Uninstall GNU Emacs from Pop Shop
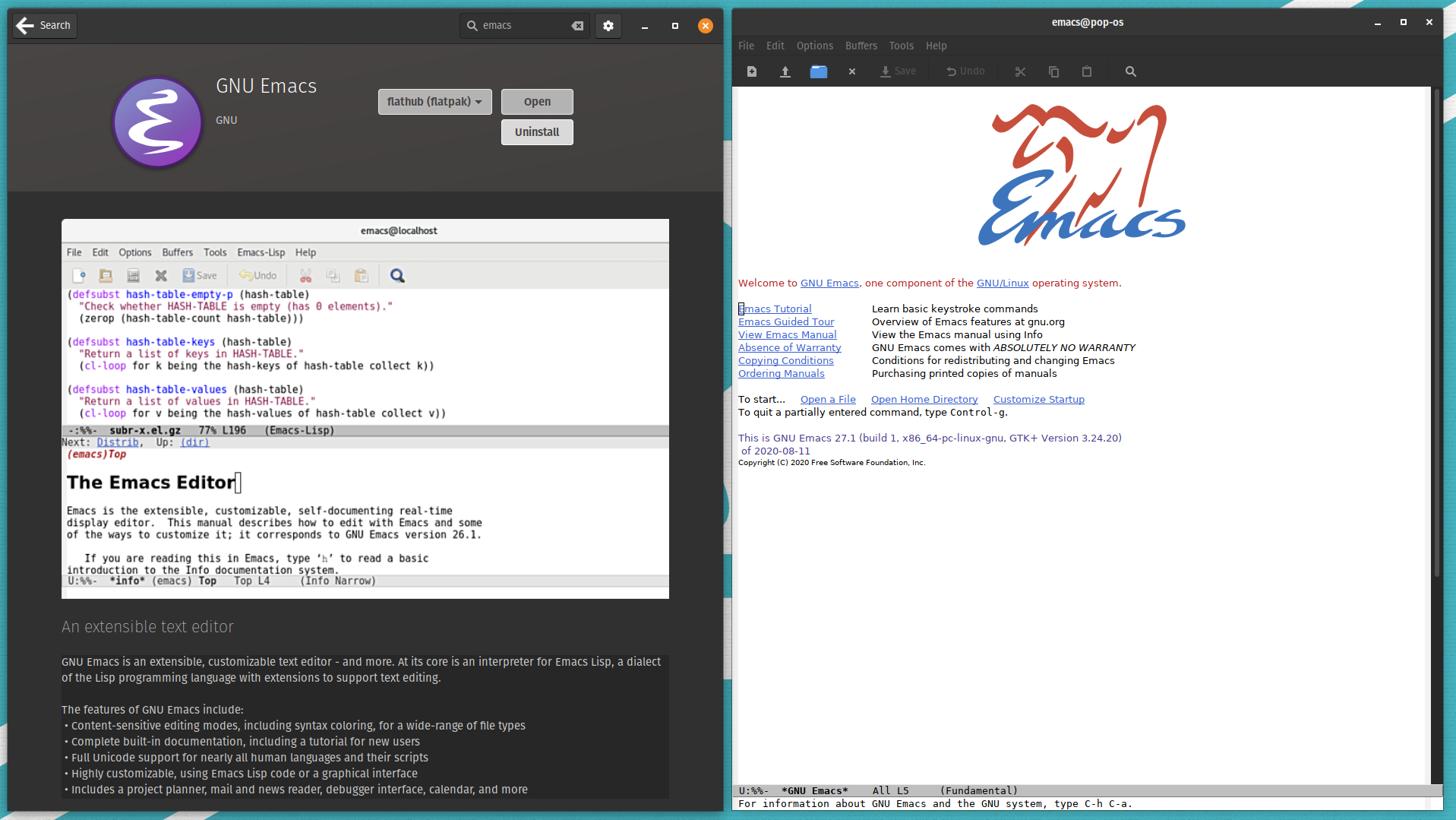Viewport: 1456px width, 820px height. [536, 131]
